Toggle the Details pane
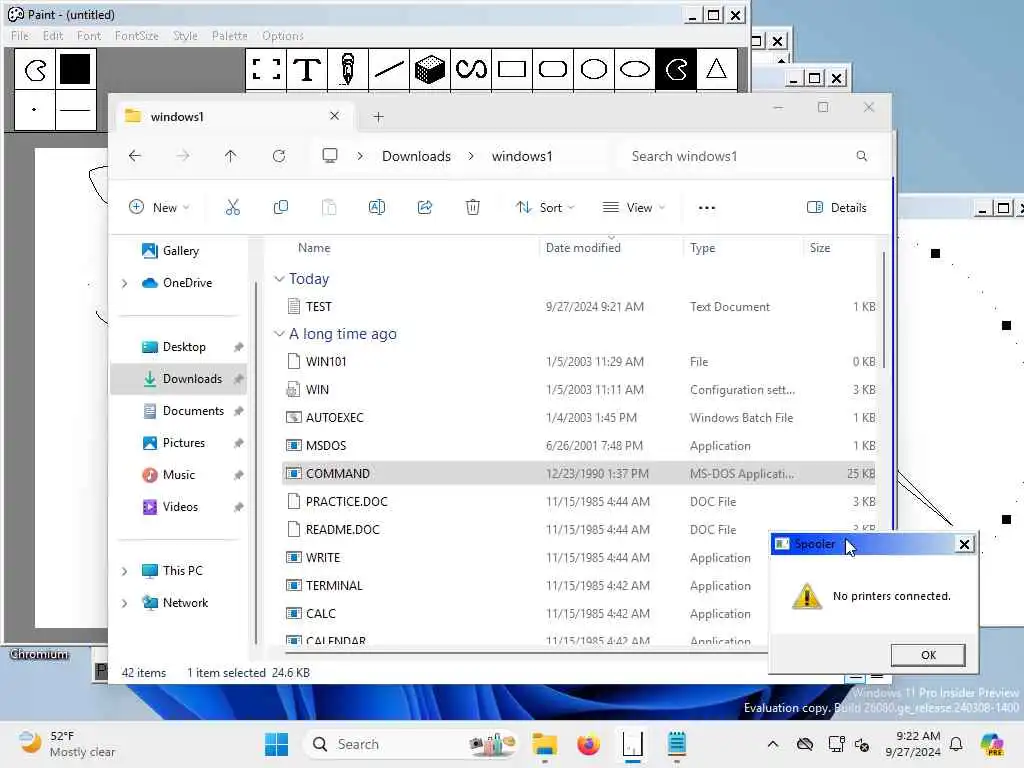This screenshot has width=1024, height=768. tap(837, 208)
